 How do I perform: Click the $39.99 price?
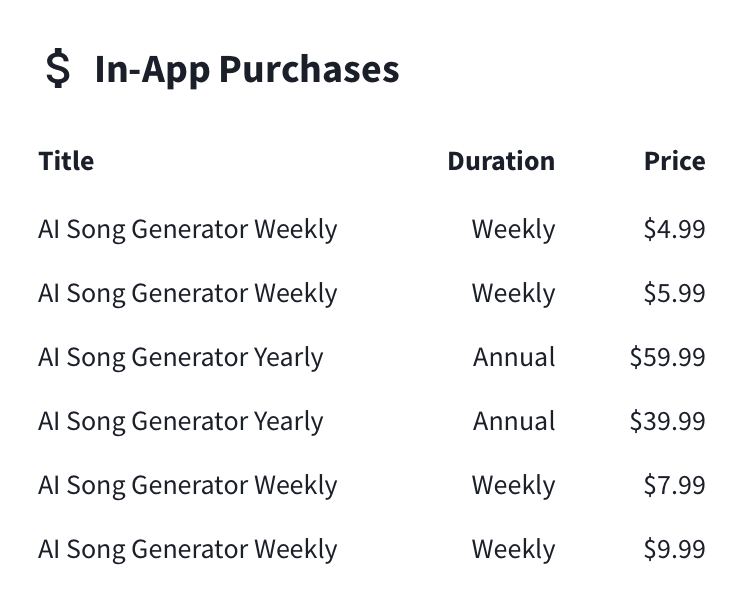click(668, 421)
